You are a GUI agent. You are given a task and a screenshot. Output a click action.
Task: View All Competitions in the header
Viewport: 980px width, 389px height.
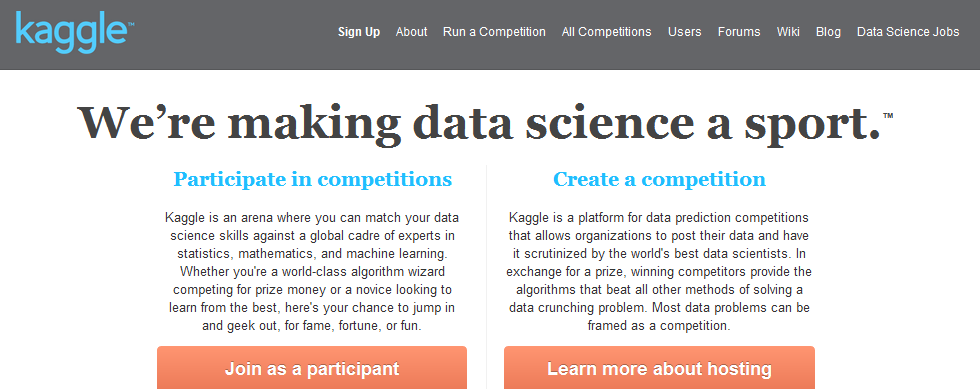coord(606,32)
